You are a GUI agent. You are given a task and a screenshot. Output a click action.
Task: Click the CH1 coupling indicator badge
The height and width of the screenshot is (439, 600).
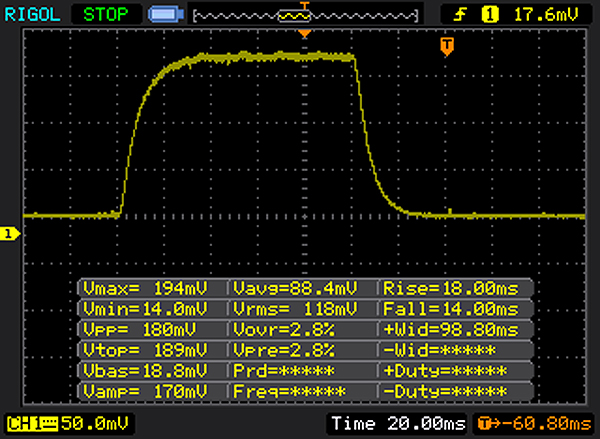[x=32, y=424]
